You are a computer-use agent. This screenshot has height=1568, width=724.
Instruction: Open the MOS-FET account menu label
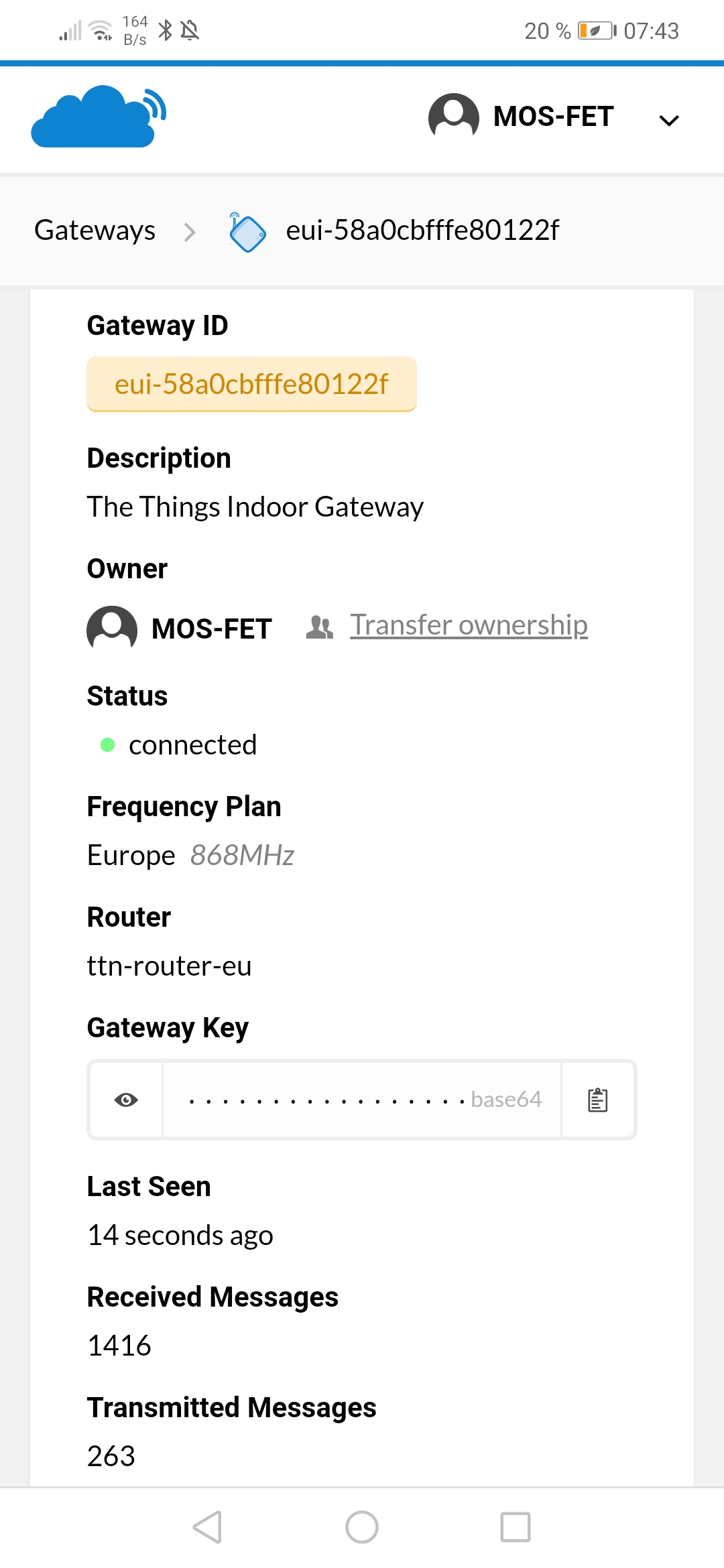(x=554, y=117)
